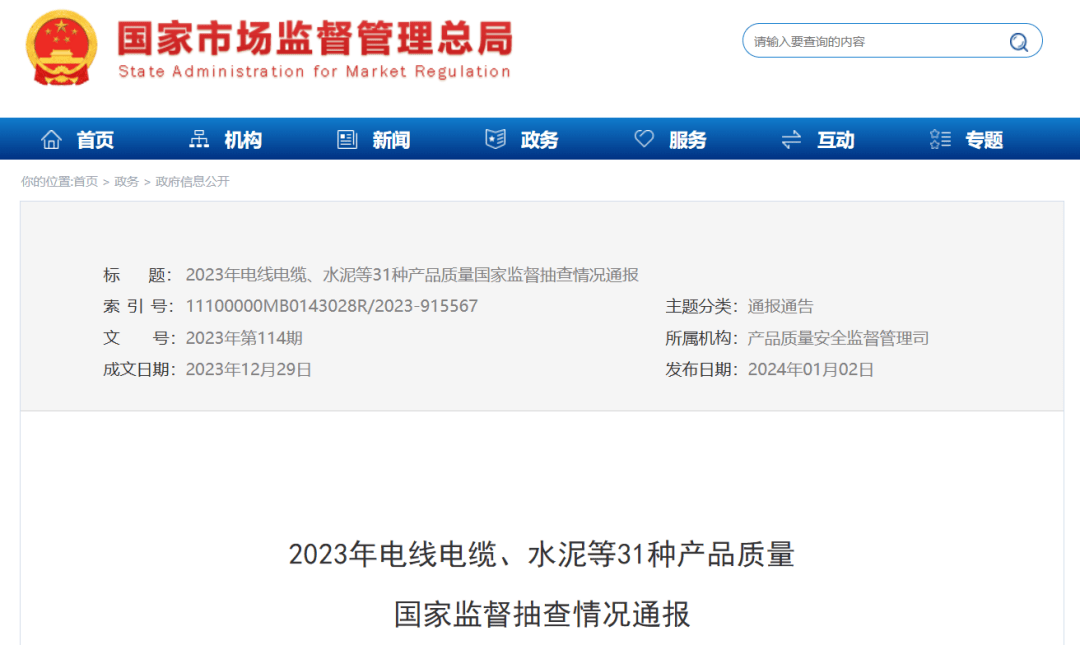Click the 发布日期 field label

(701, 369)
